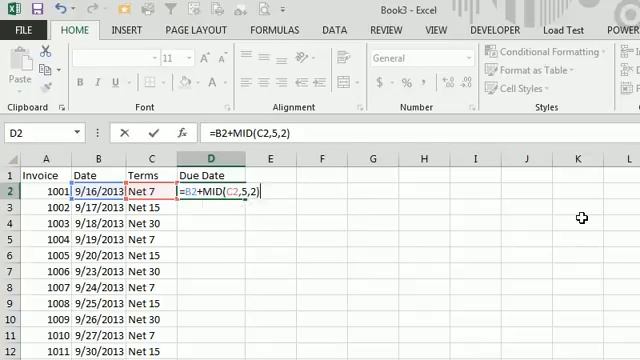
Task: Open the Customize Quick Access Toolbar arrow
Action: [x=282, y=9]
